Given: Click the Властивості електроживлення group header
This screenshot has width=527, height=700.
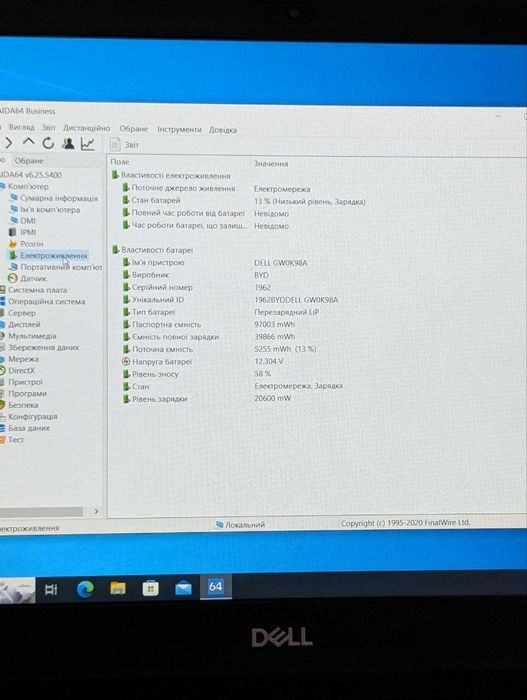Looking at the screenshot, I should (171, 176).
